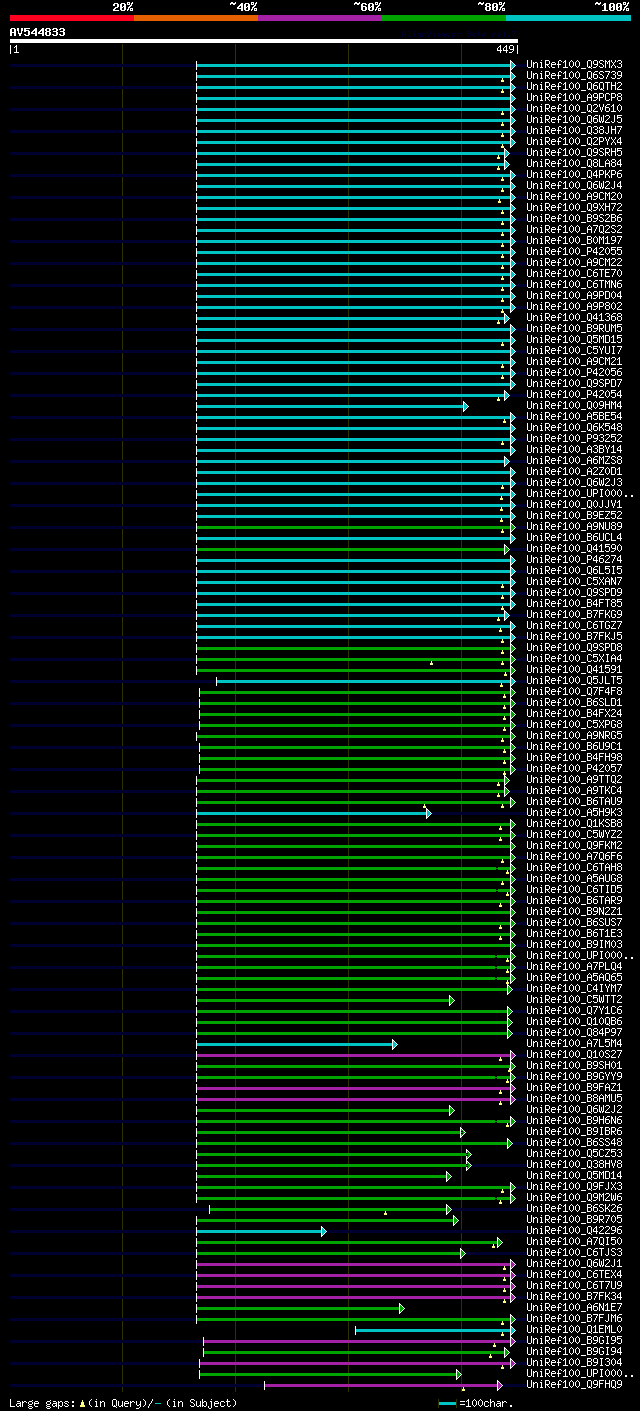Image resolution: width=640 pixels, height=1411 pixels.
Task: Select hit label UniRef100_Q9XH72
Action: [x=573, y=207]
